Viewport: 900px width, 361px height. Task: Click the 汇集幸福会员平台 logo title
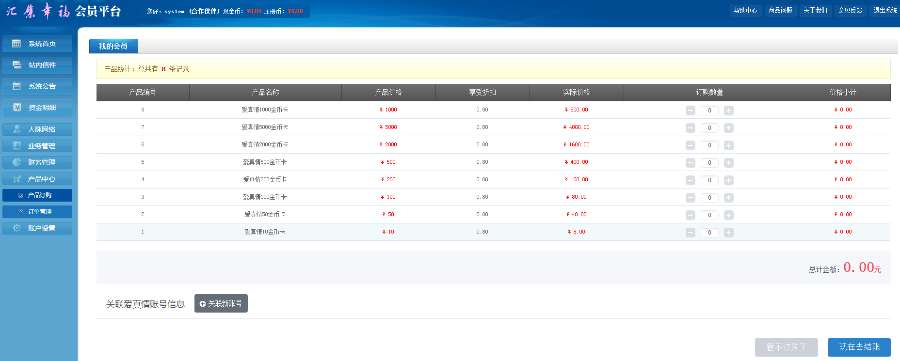tap(64, 11)
